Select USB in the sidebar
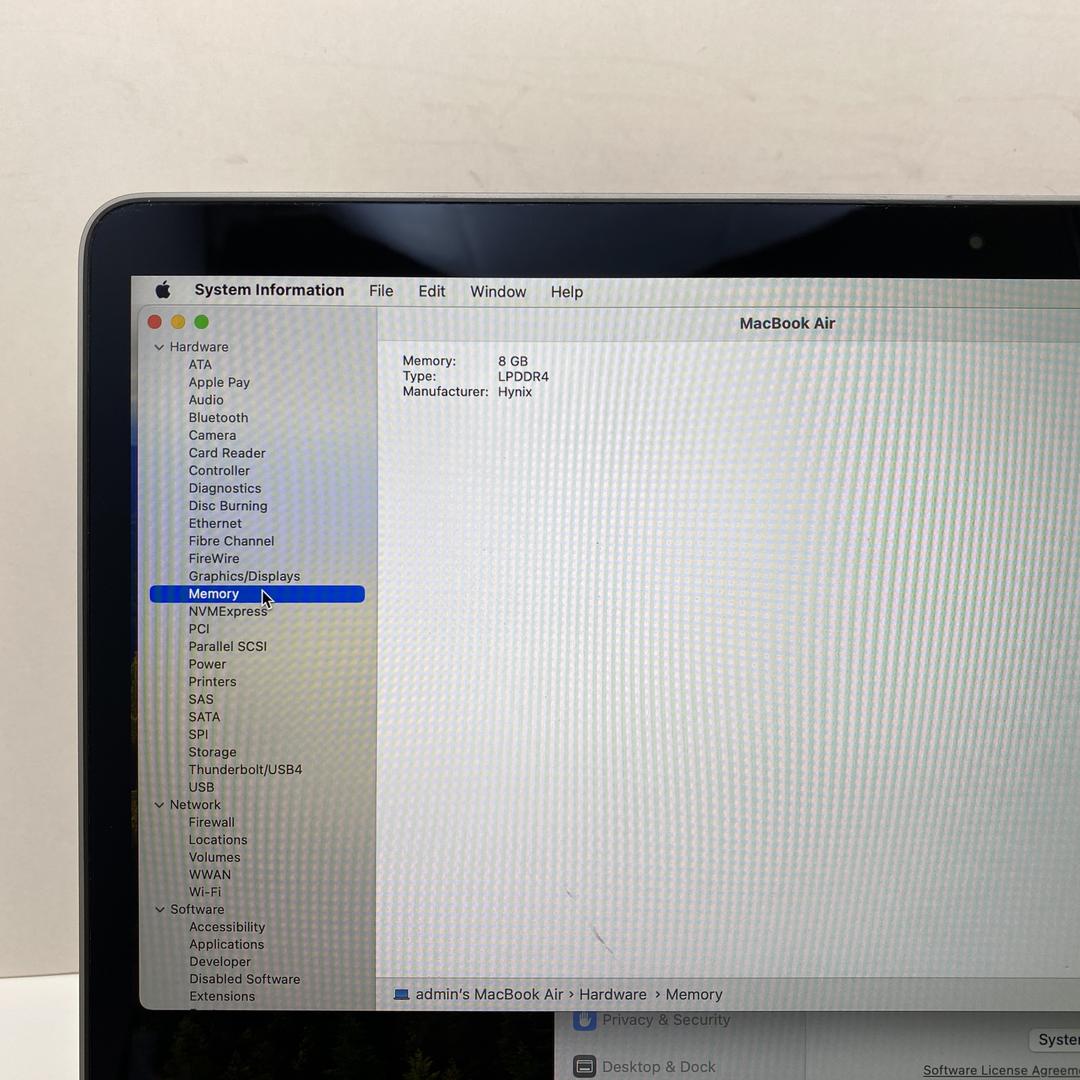This screenshot has width=1080, height=1080. (x=201, y=787)
